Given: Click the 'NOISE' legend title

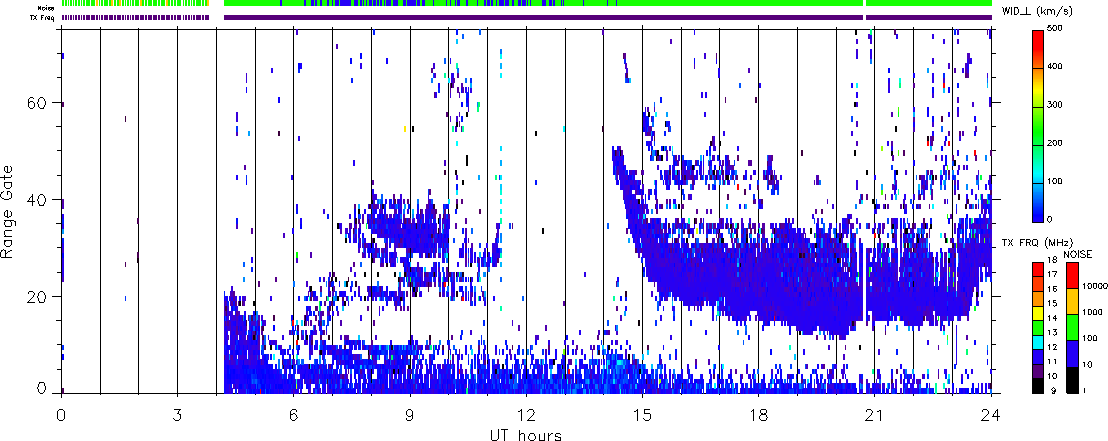Looking at the screenshot, I should (x=1078, y=254).
